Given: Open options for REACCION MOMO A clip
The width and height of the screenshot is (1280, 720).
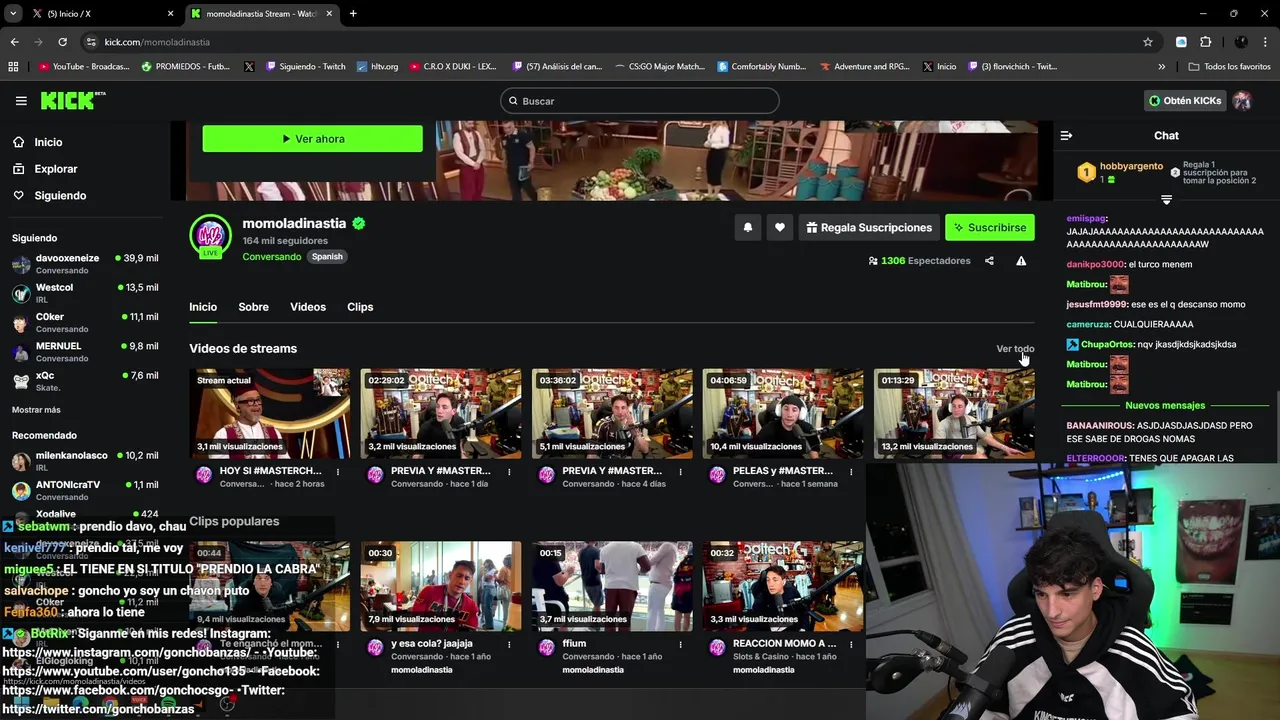Looking at the screenshot, I should click(851, 644).
